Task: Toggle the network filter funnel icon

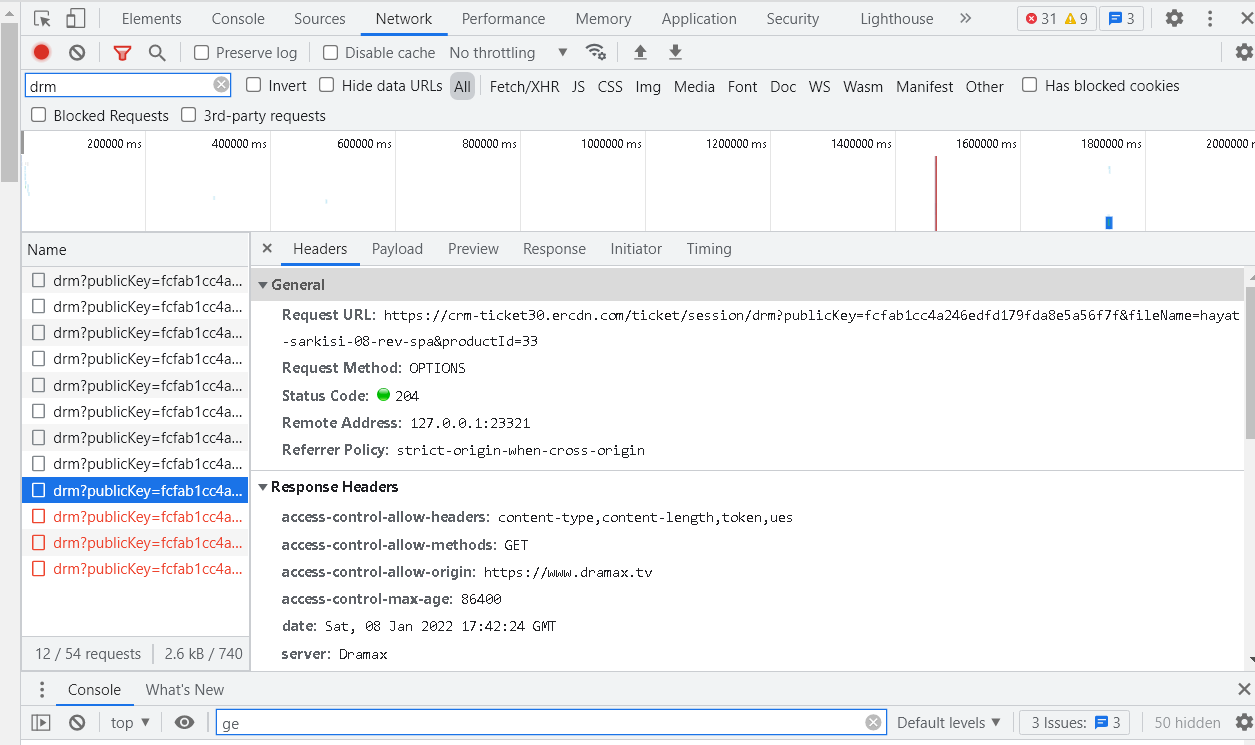Action: (122, 53)
